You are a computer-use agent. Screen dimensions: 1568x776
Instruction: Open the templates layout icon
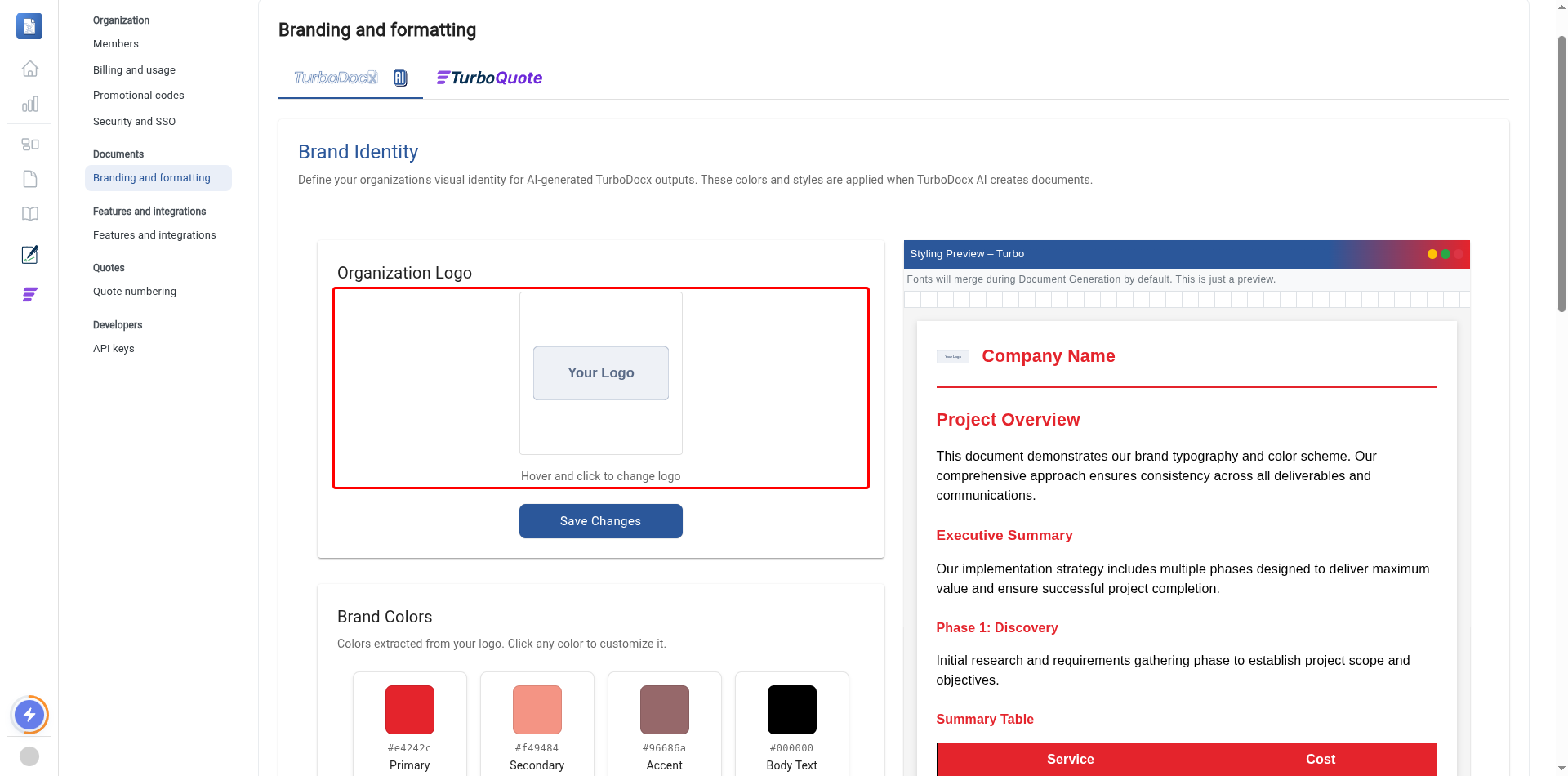30,144
